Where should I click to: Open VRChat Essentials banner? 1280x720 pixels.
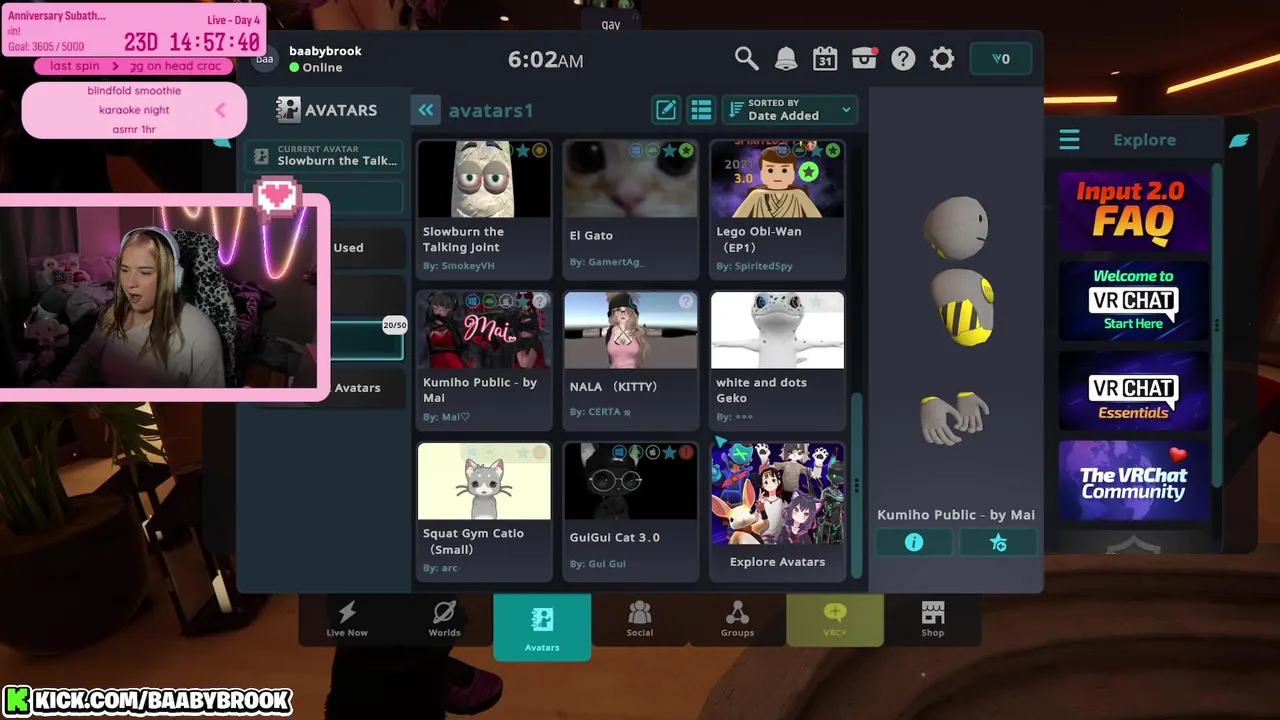point(1133,390)
